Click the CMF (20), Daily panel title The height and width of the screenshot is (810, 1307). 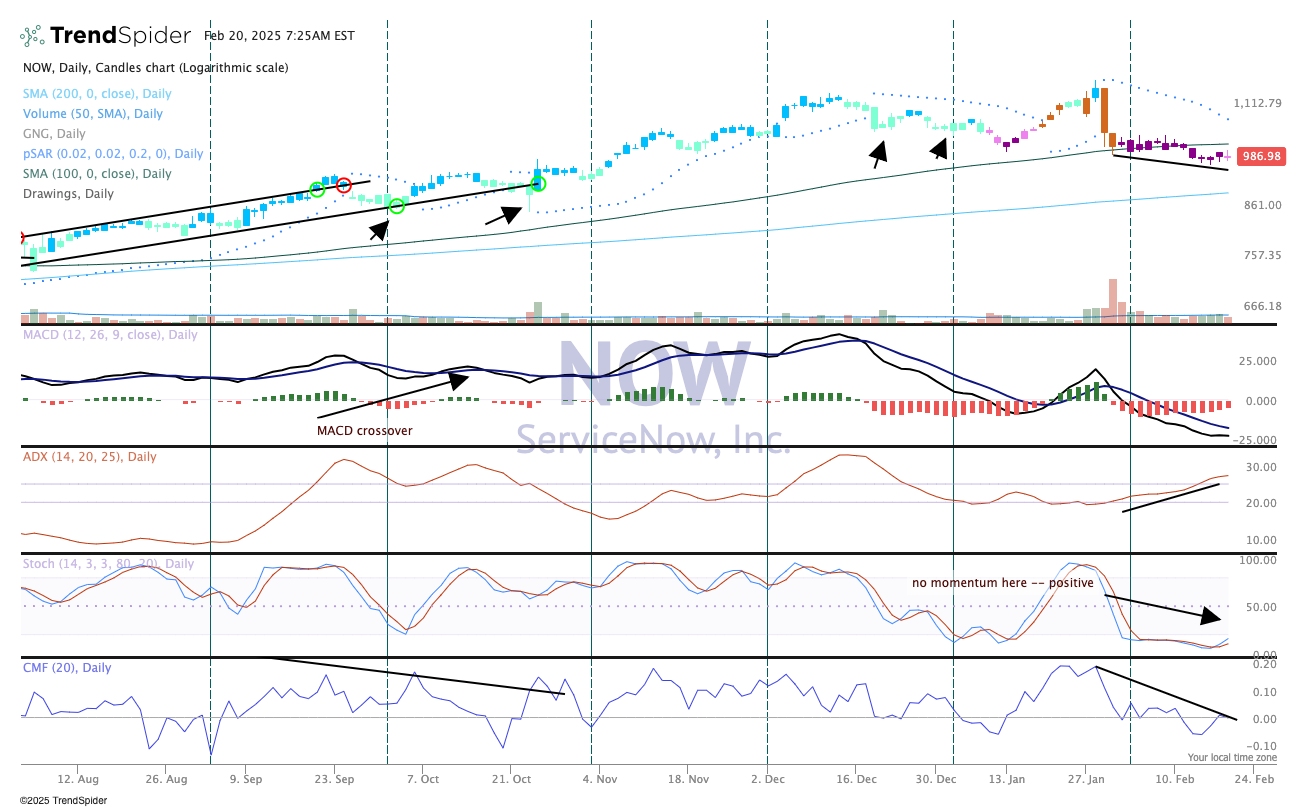tap(67, 668)
